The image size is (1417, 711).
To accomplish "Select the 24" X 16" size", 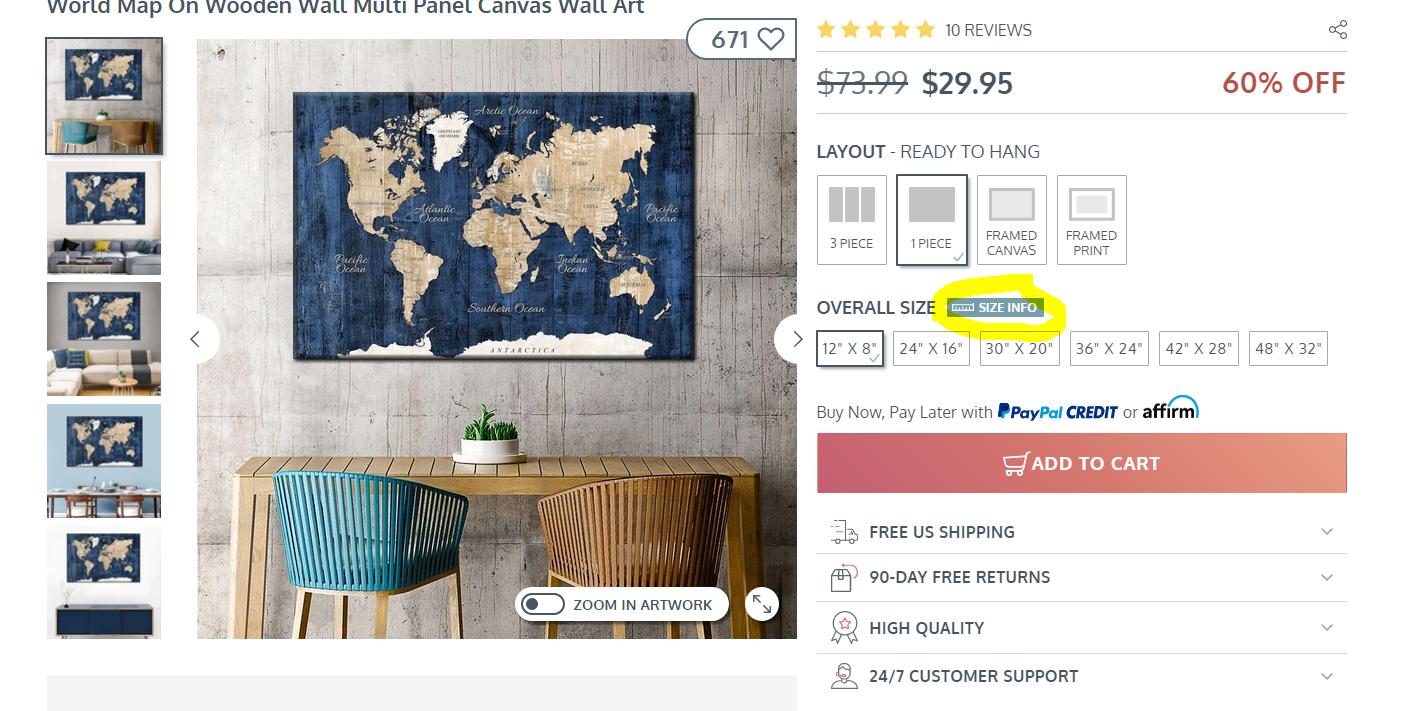I will 931,349.
